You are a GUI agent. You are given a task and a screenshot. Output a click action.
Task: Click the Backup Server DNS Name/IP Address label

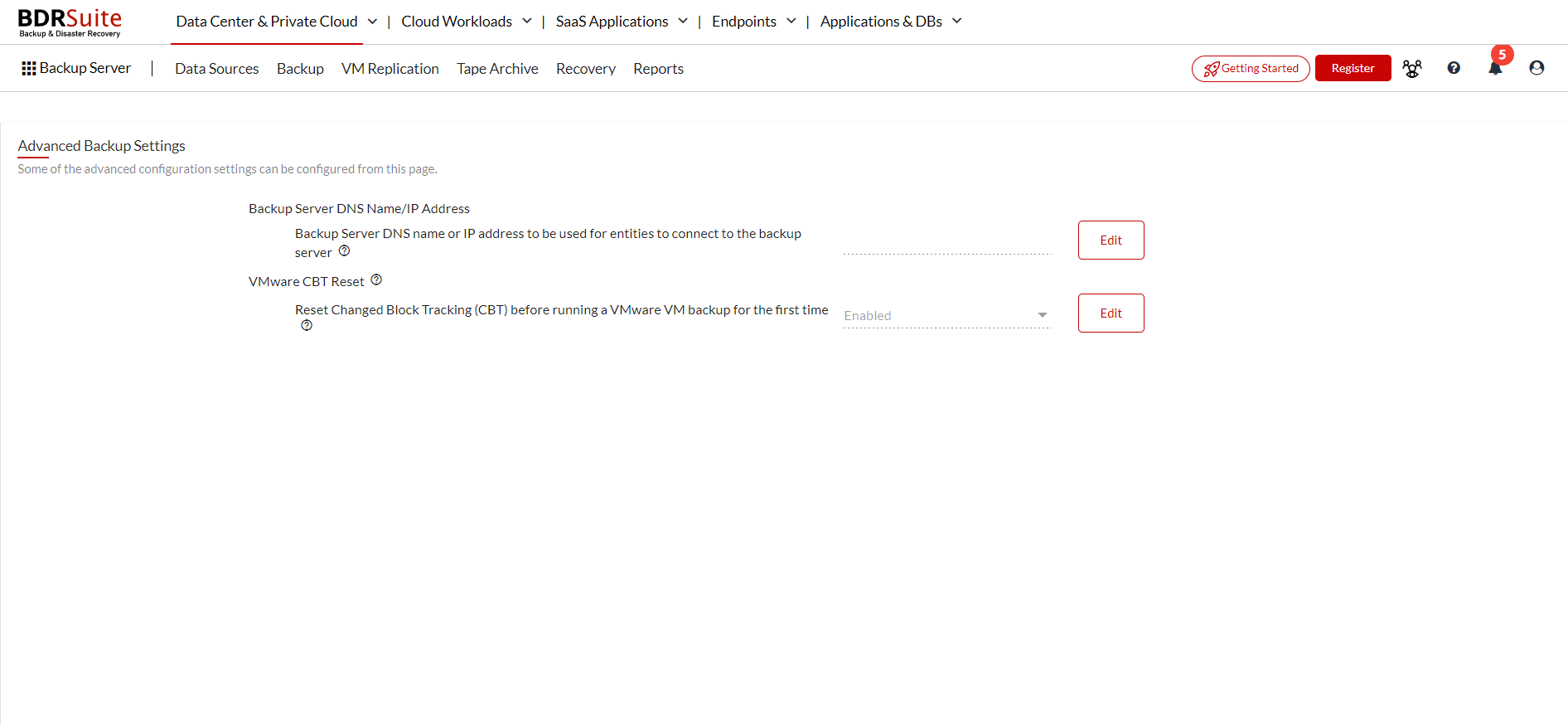click(x=359, y=209)
